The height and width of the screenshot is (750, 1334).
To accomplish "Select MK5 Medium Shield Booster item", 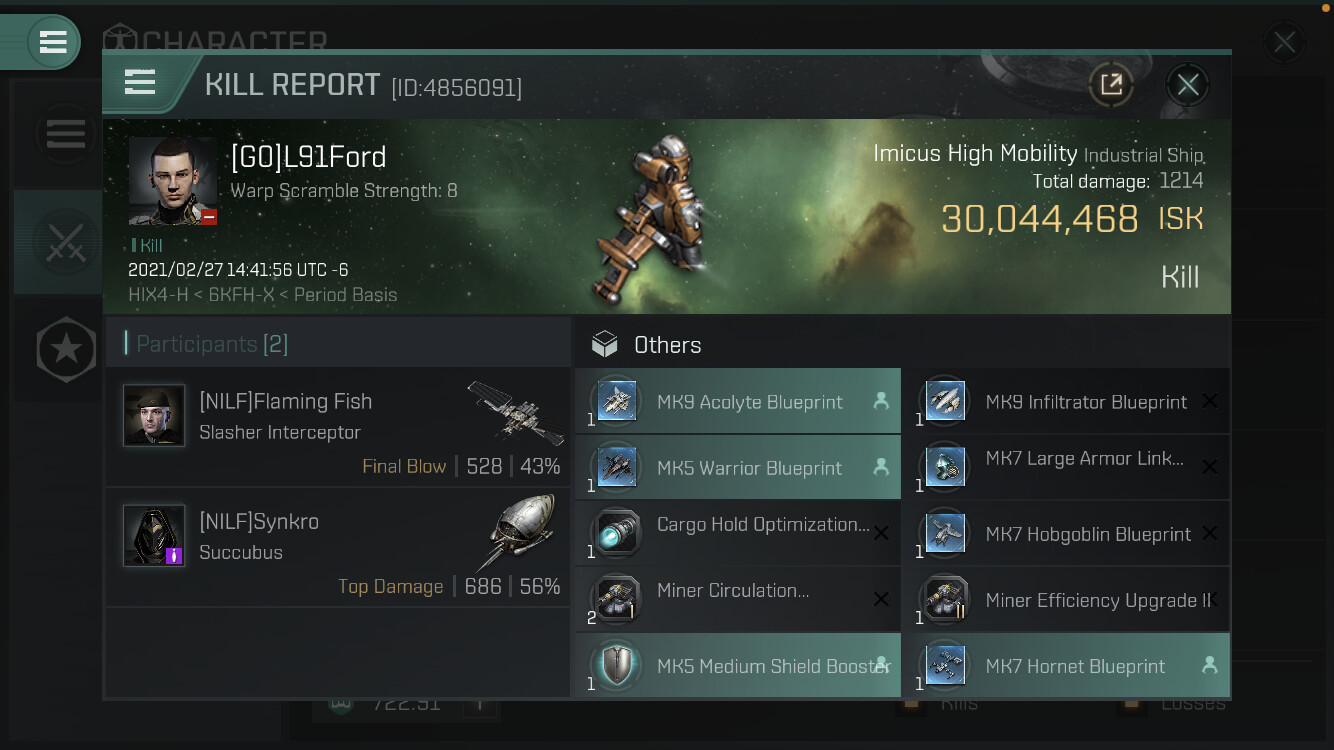I will tap(738, 665).
